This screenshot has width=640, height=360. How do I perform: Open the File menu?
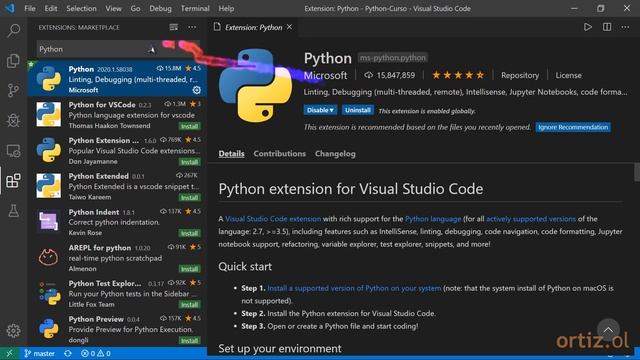(x=30, y=8)
